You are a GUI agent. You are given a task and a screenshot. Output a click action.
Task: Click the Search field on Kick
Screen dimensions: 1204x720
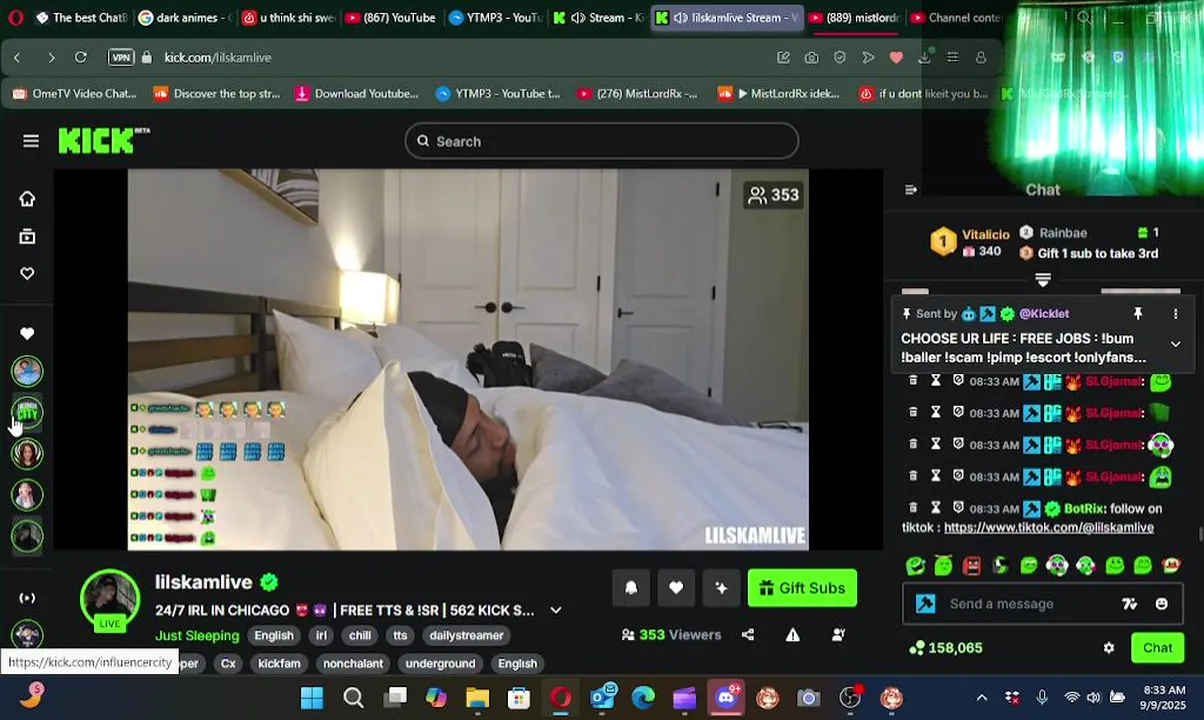[x=601, y=141]
